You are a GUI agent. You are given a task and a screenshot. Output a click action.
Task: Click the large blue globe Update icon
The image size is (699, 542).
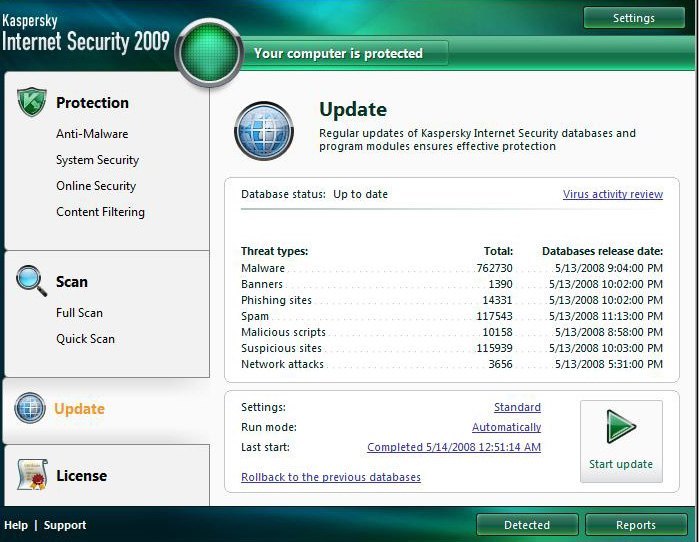(264, 131)
